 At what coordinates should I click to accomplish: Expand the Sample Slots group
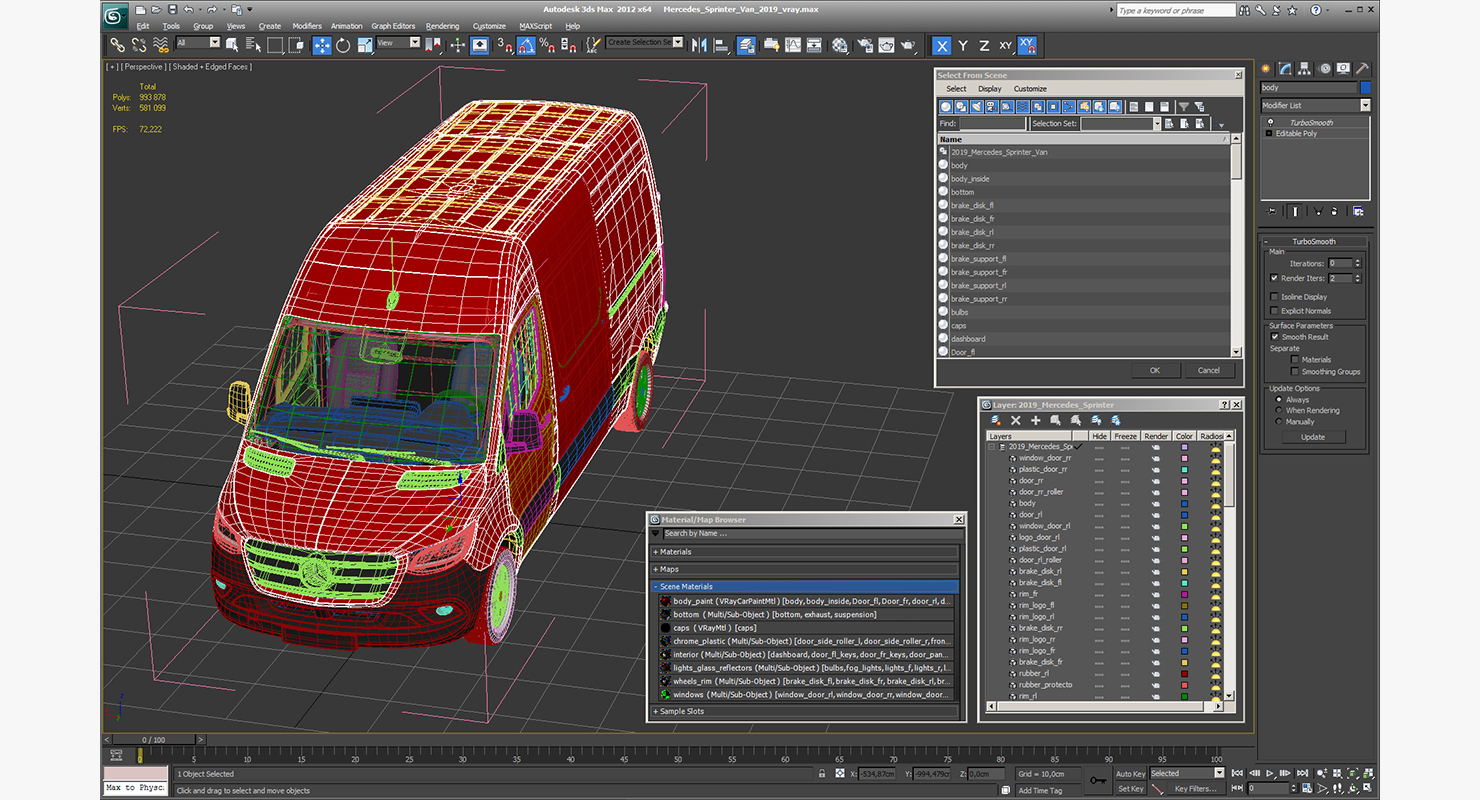tap(805, 712)
